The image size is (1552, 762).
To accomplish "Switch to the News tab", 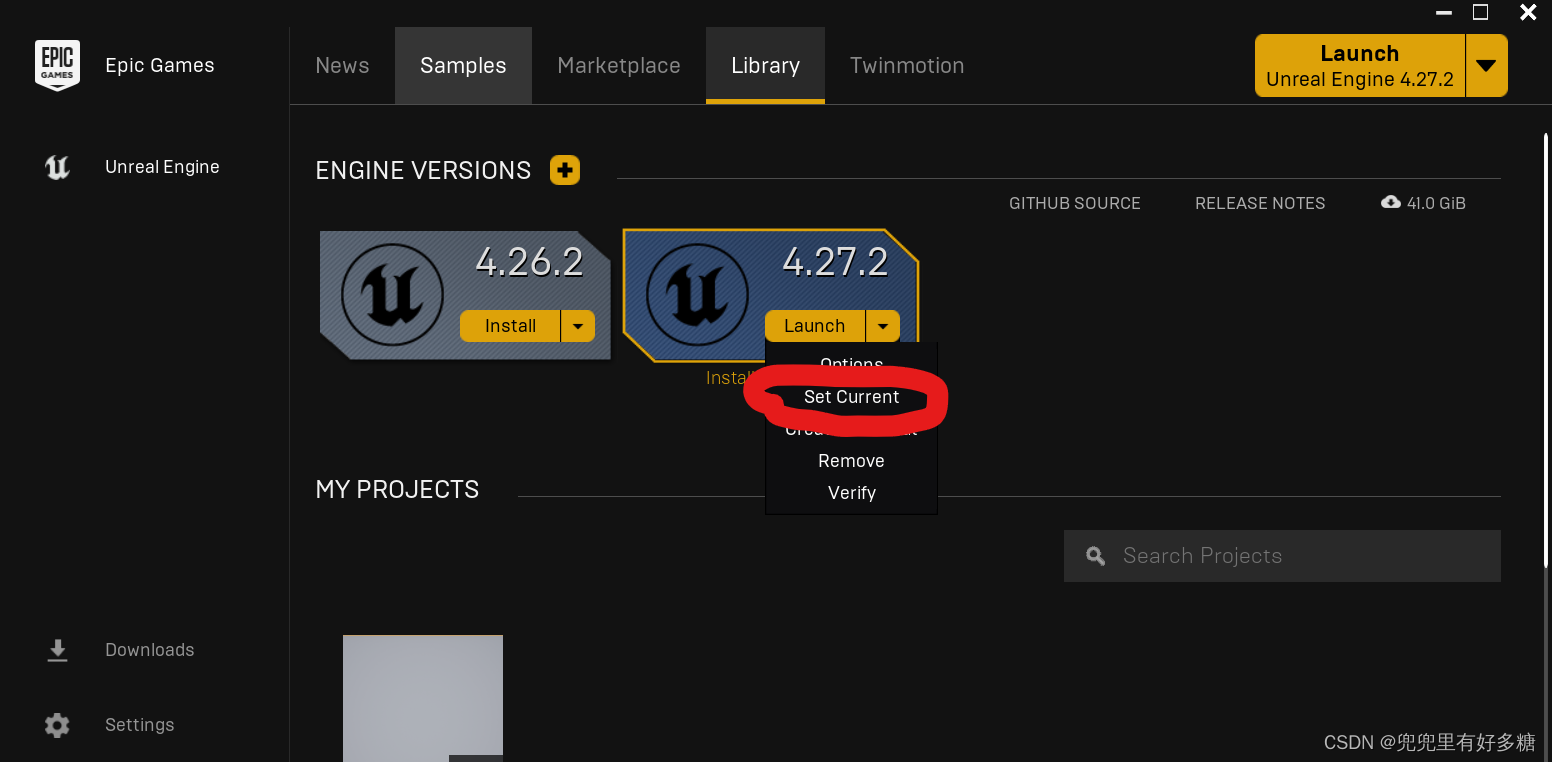I will pos(342,66).
